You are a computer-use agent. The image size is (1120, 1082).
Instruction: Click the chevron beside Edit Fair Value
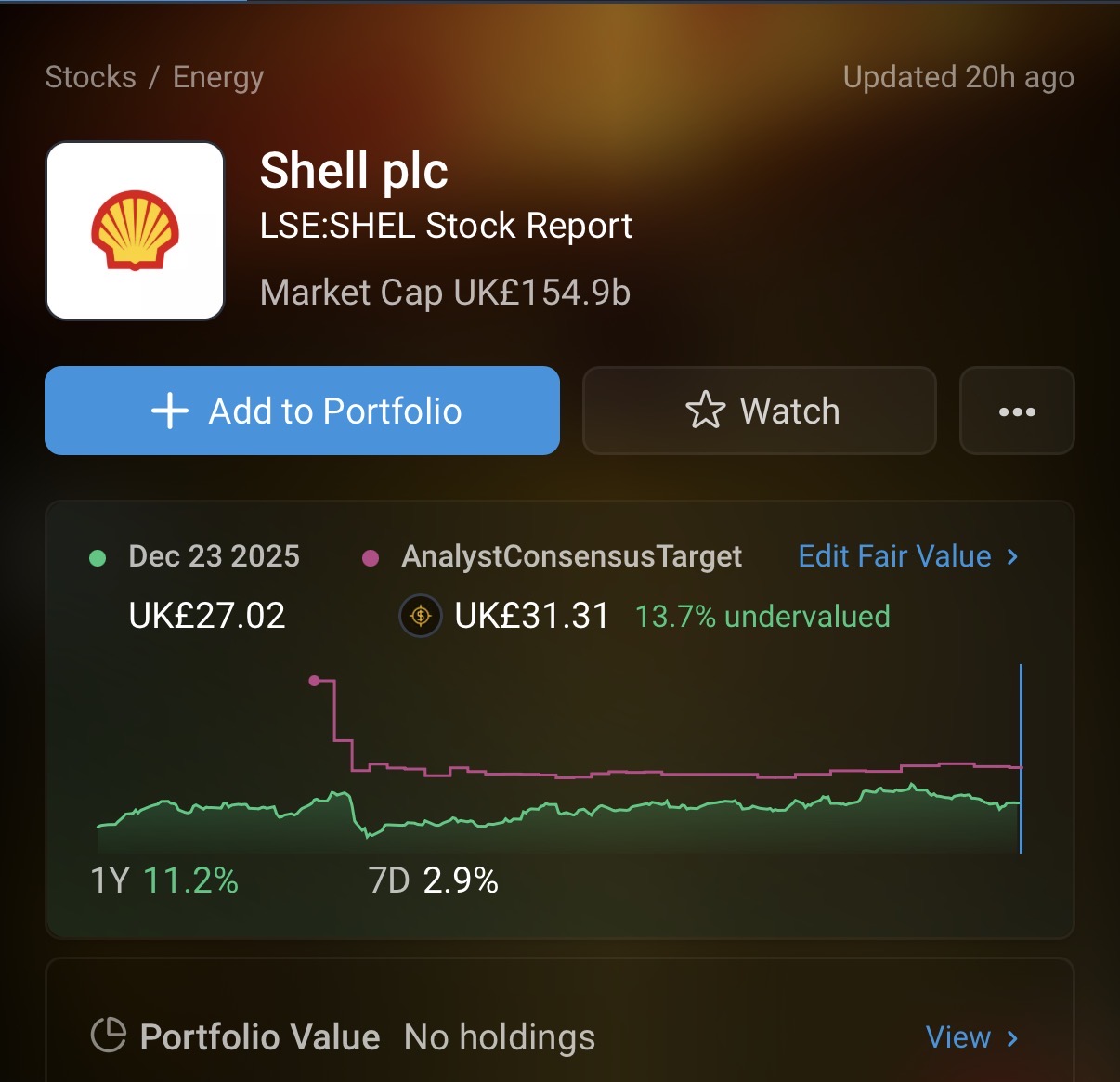click(x=1013, y=556)
